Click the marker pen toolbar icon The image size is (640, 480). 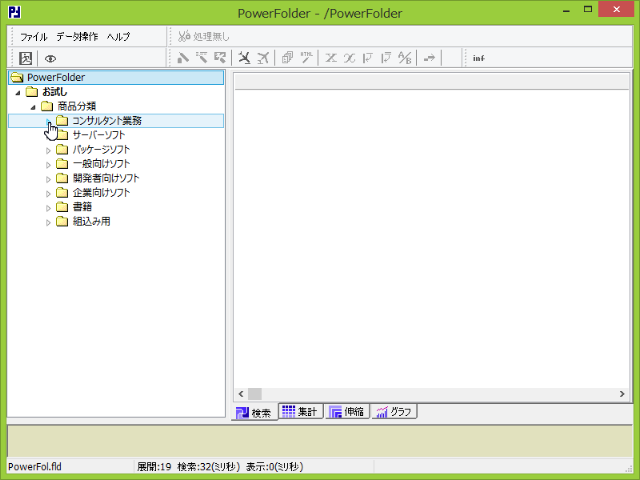(183, 58)
